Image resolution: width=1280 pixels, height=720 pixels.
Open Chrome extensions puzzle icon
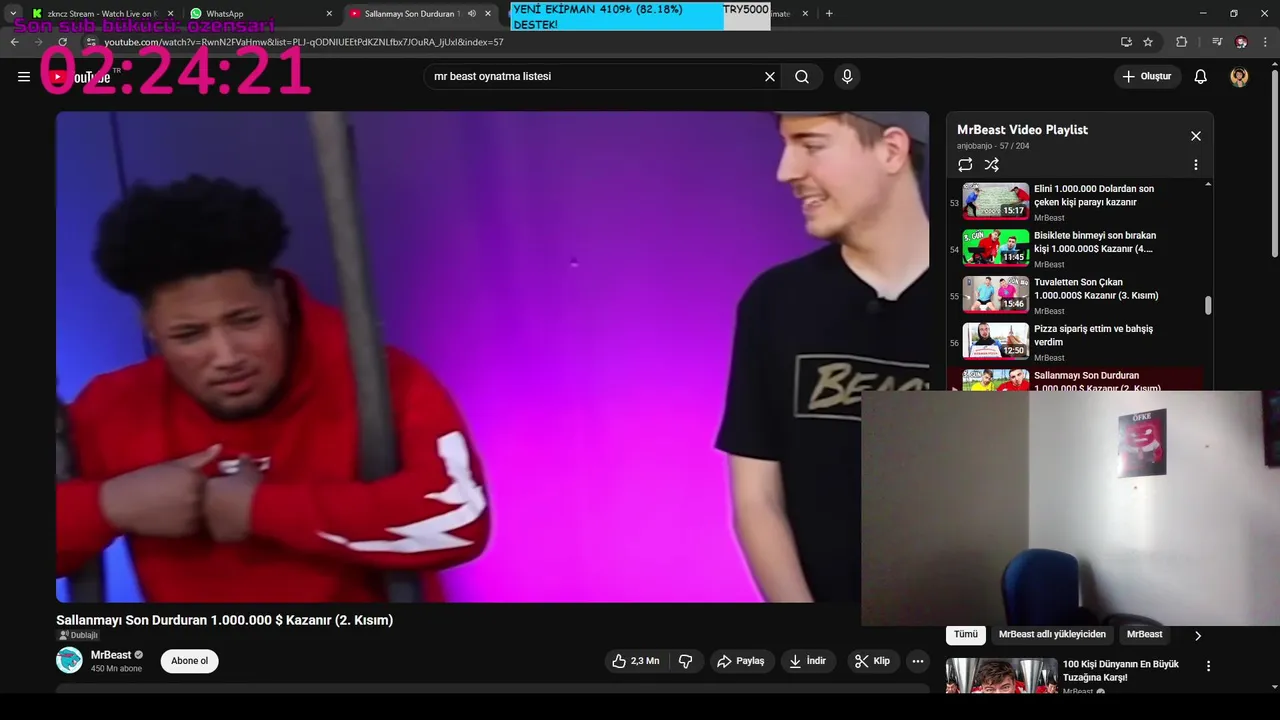(x=1182, y=42)
